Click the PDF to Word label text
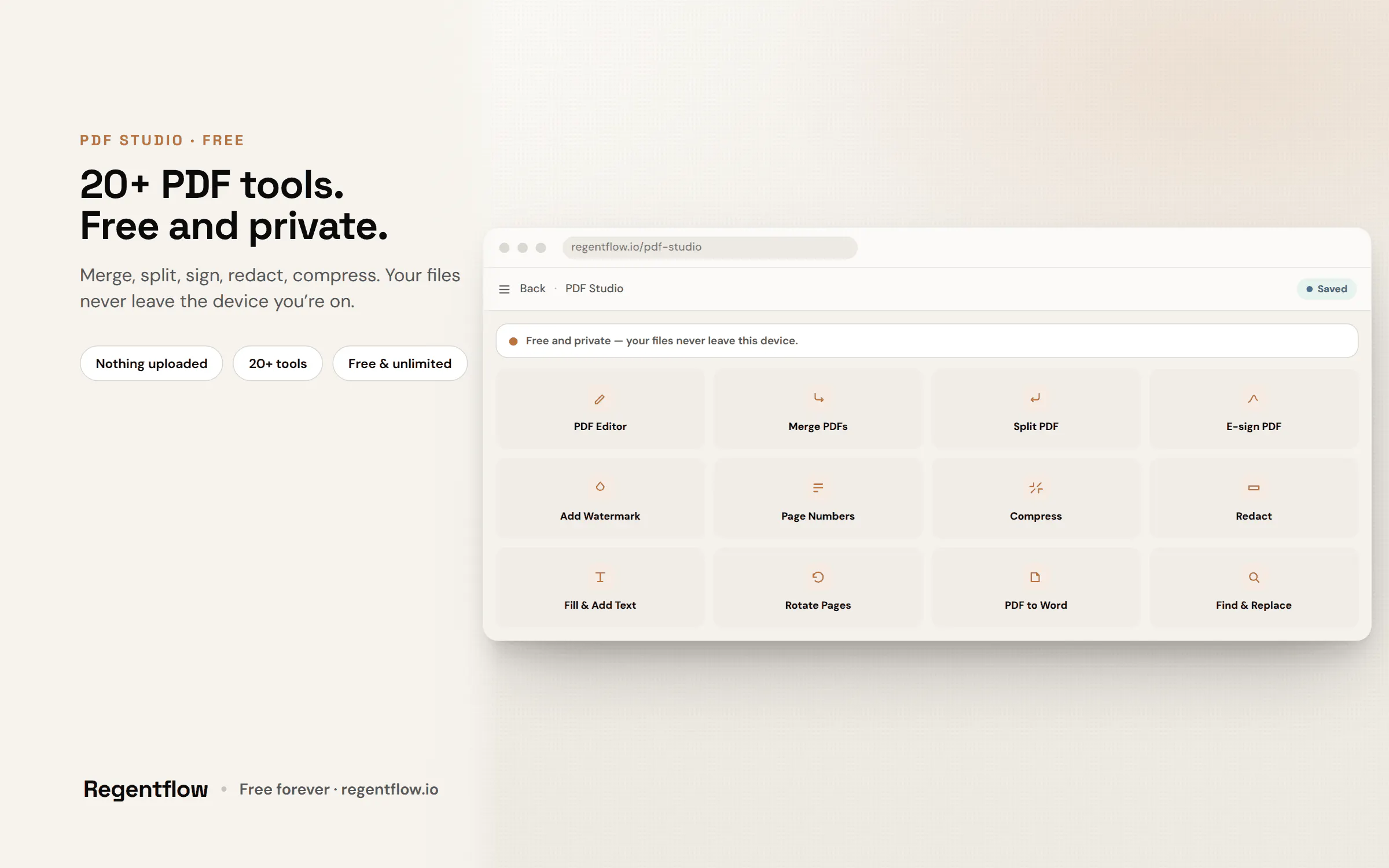The width and height of the screenshot is (1389, 868). [x=1035, y=605]
